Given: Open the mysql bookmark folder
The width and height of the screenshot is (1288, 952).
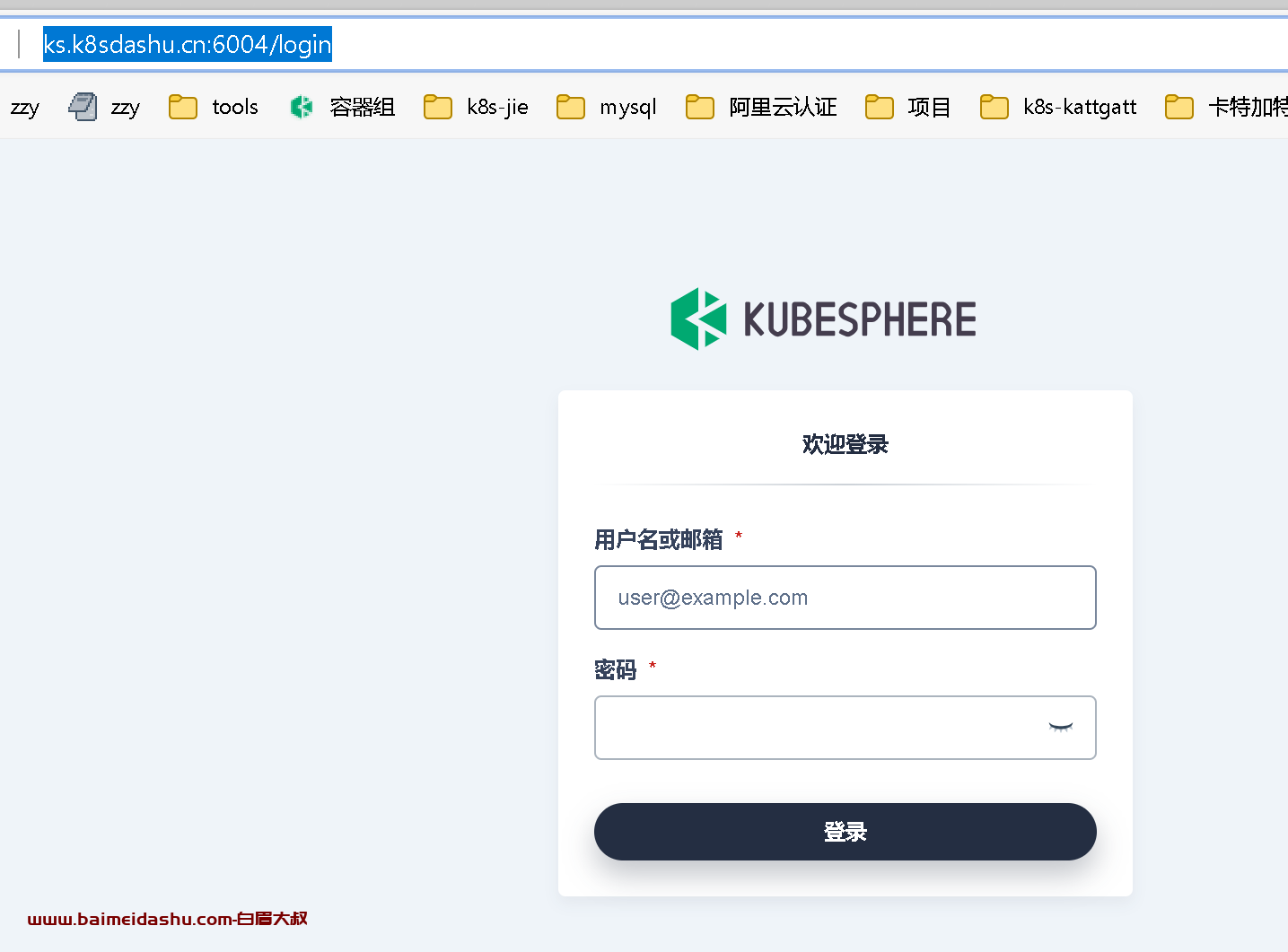Looking at the screenshot, I should (607, 108).
